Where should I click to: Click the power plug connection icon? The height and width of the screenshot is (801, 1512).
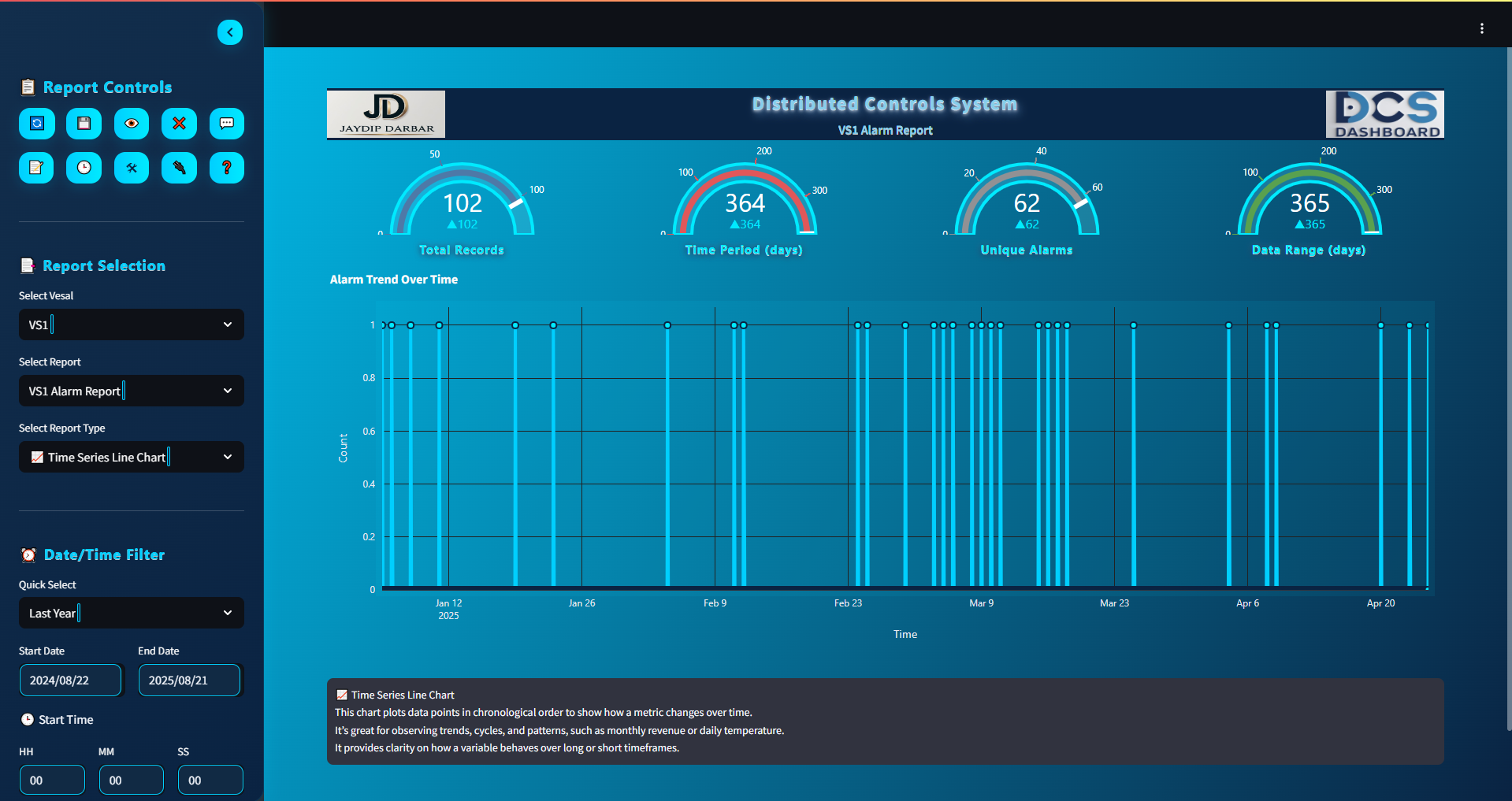(179, 168)
